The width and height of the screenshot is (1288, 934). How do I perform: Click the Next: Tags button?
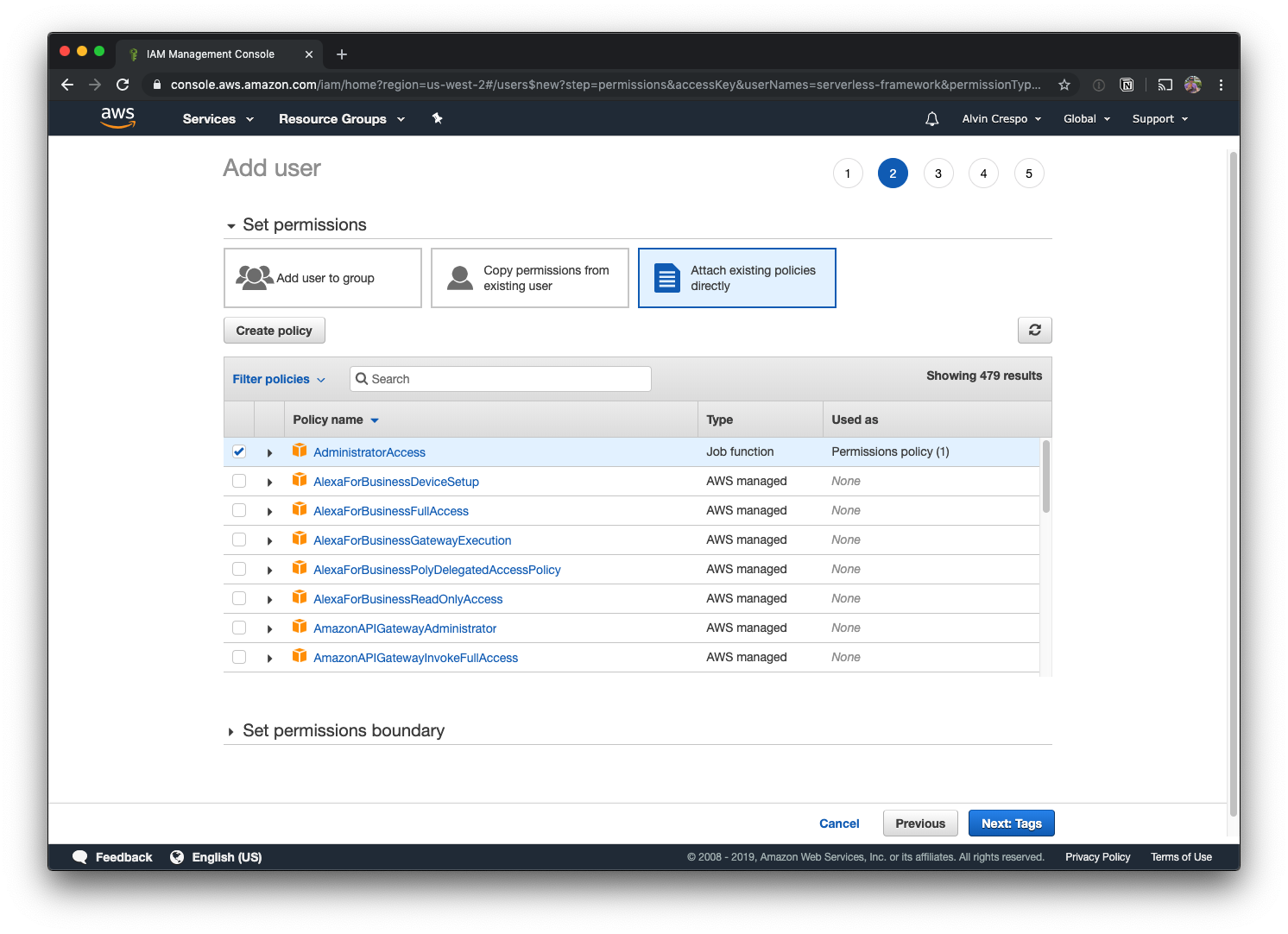coord(1011,824)
